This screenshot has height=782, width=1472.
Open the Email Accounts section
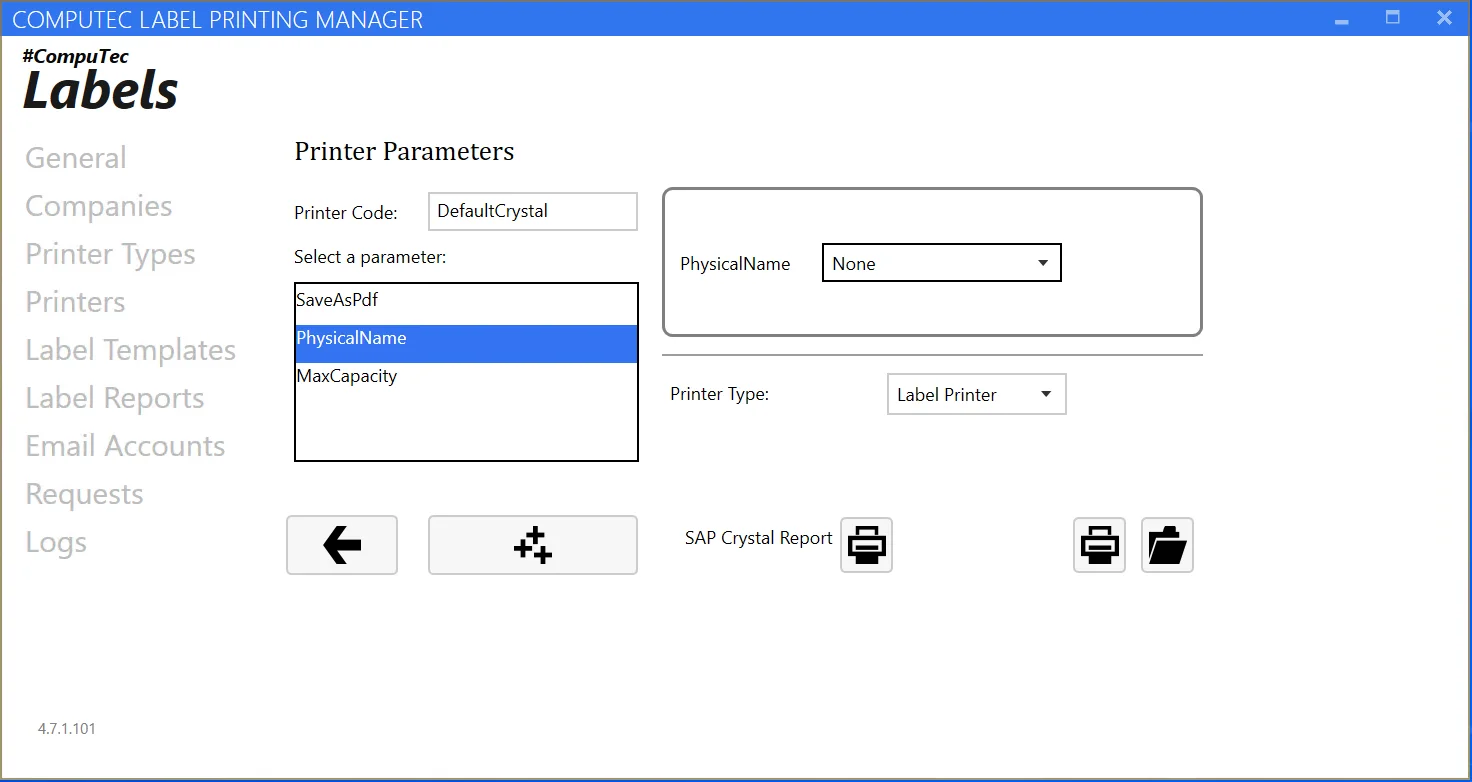point(125,446)
